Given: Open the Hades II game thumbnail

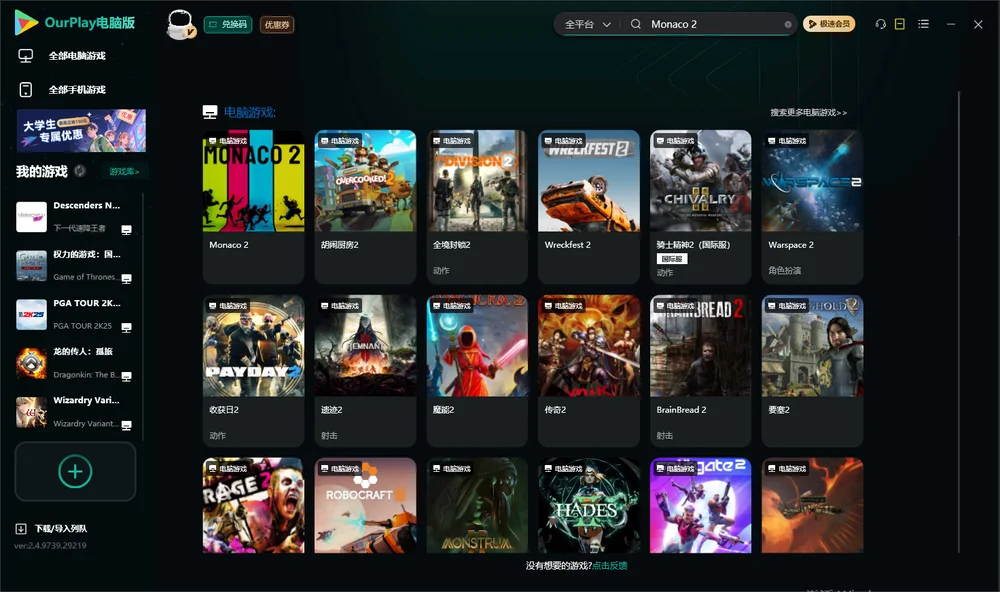Looking at the screenshot, I should click(589, 505).
